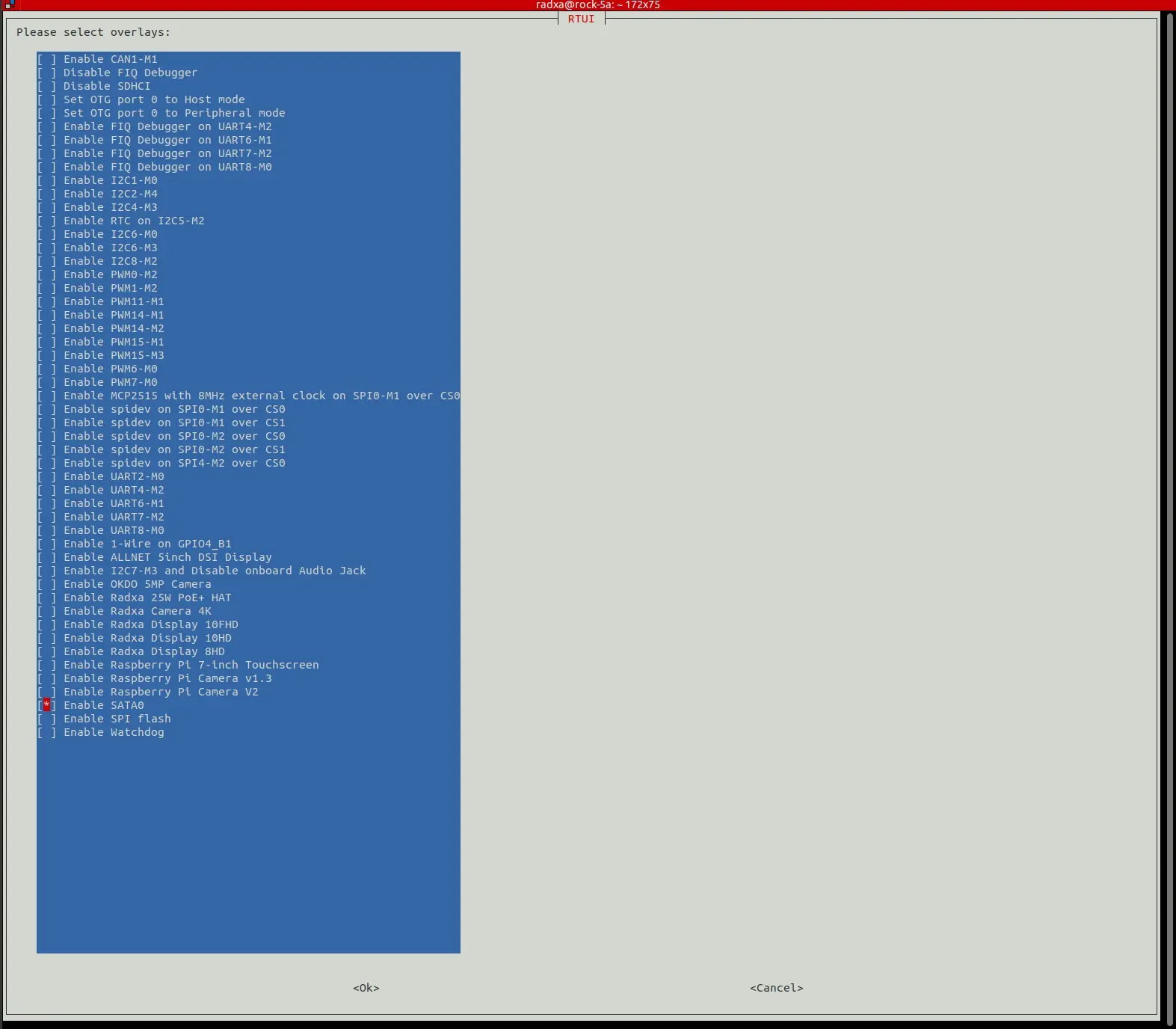Enable Raspberry Pi Camera v1.3 overlay

coord(46,678)
